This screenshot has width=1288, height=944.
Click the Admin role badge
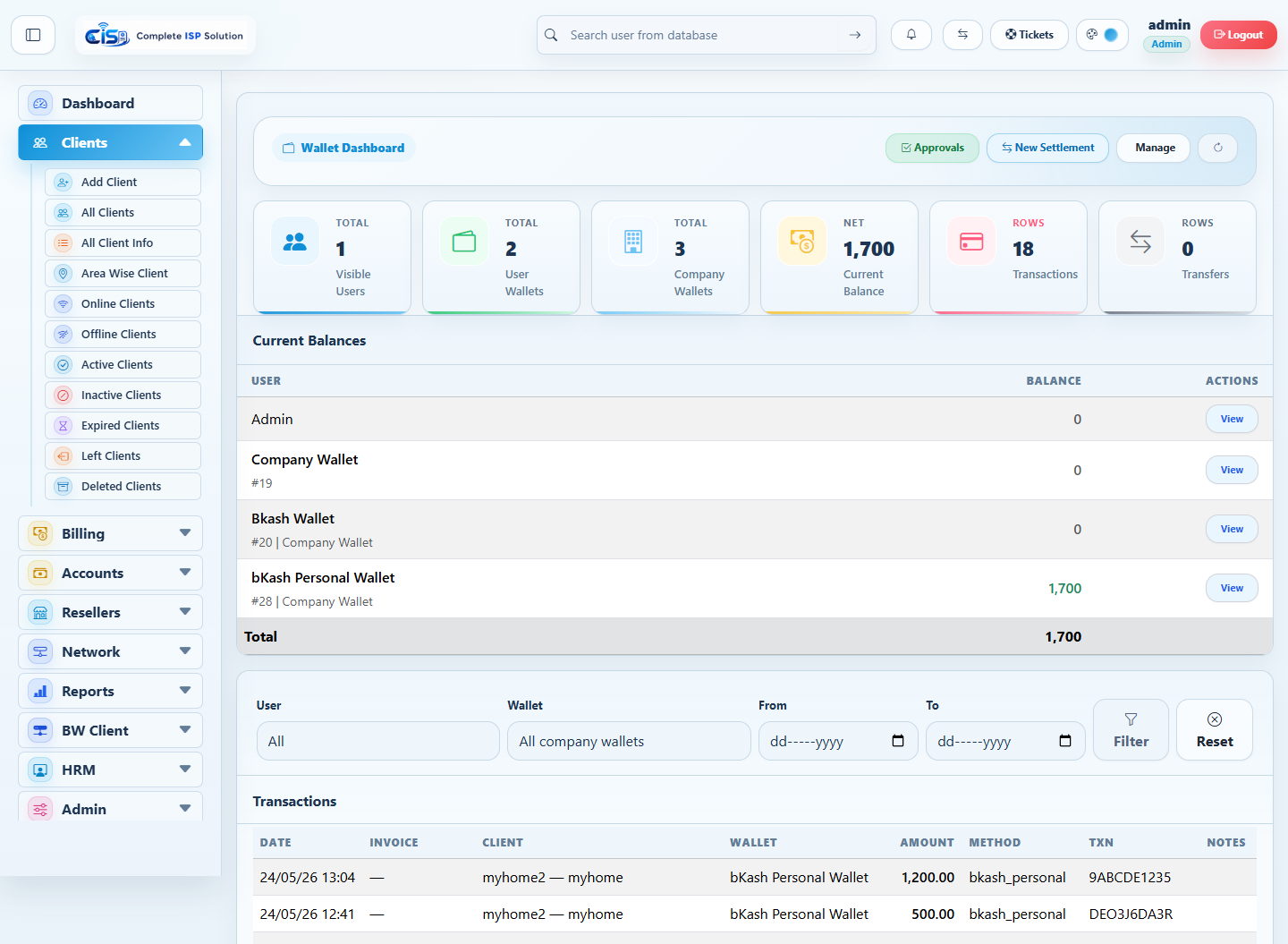click(x=1166, y=44)
